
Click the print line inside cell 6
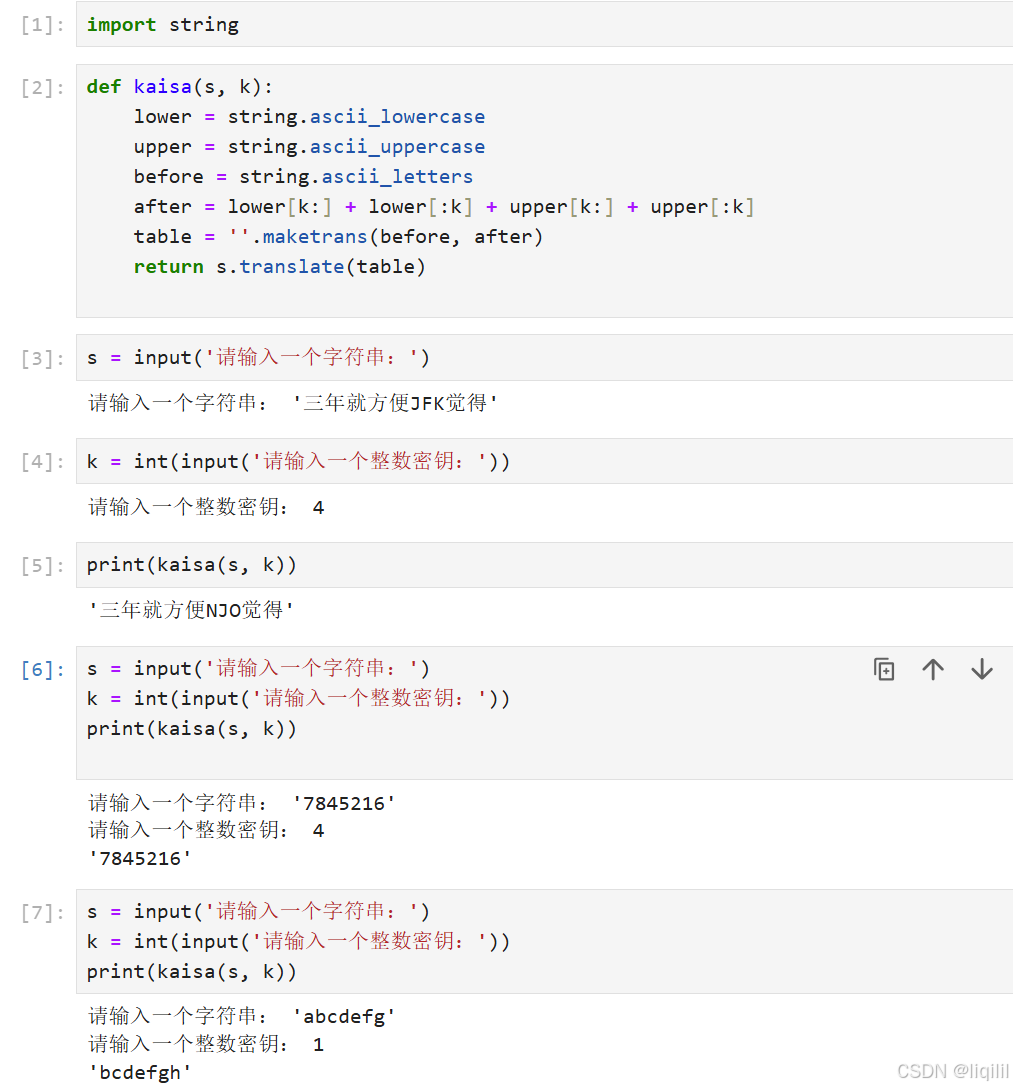point(192,729)
